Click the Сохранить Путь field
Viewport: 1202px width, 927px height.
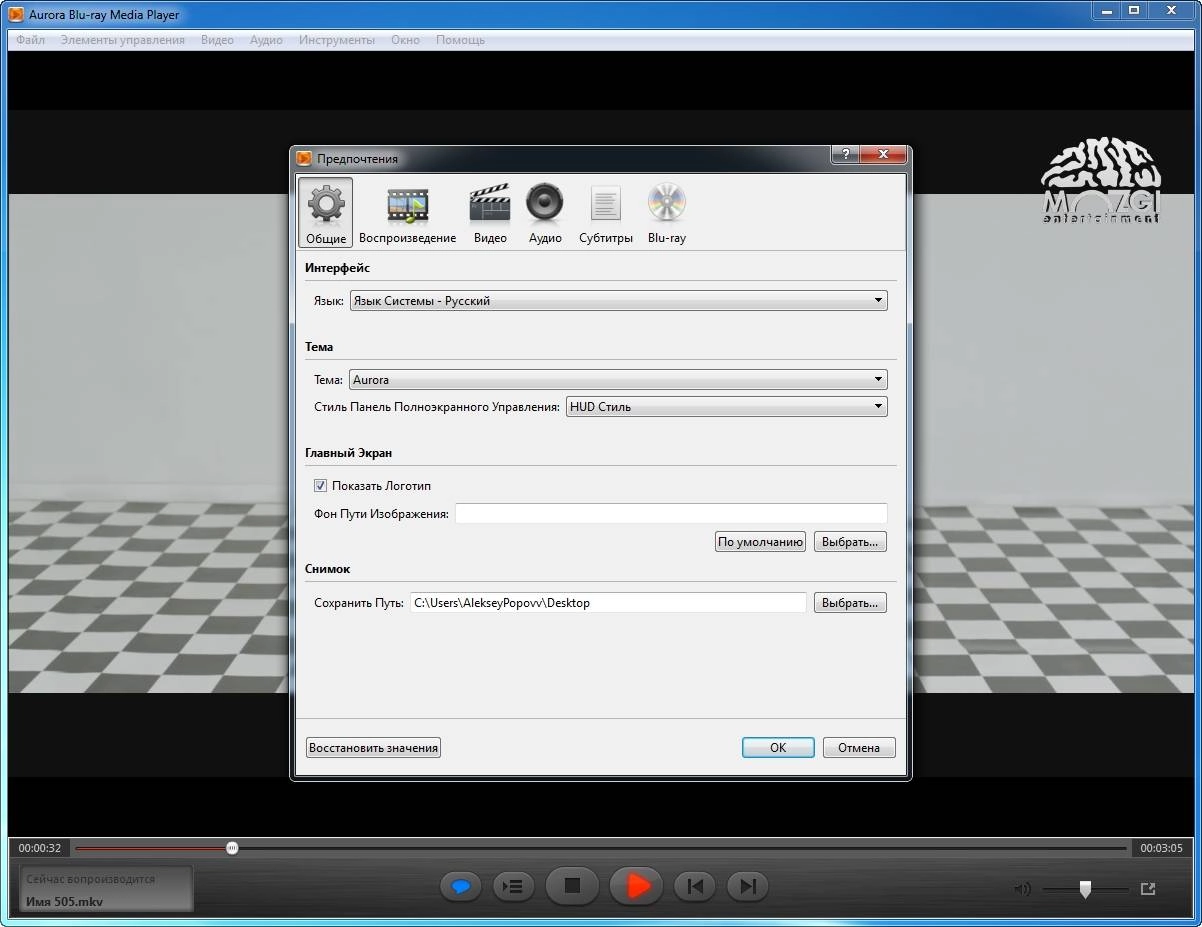point(608,603)
